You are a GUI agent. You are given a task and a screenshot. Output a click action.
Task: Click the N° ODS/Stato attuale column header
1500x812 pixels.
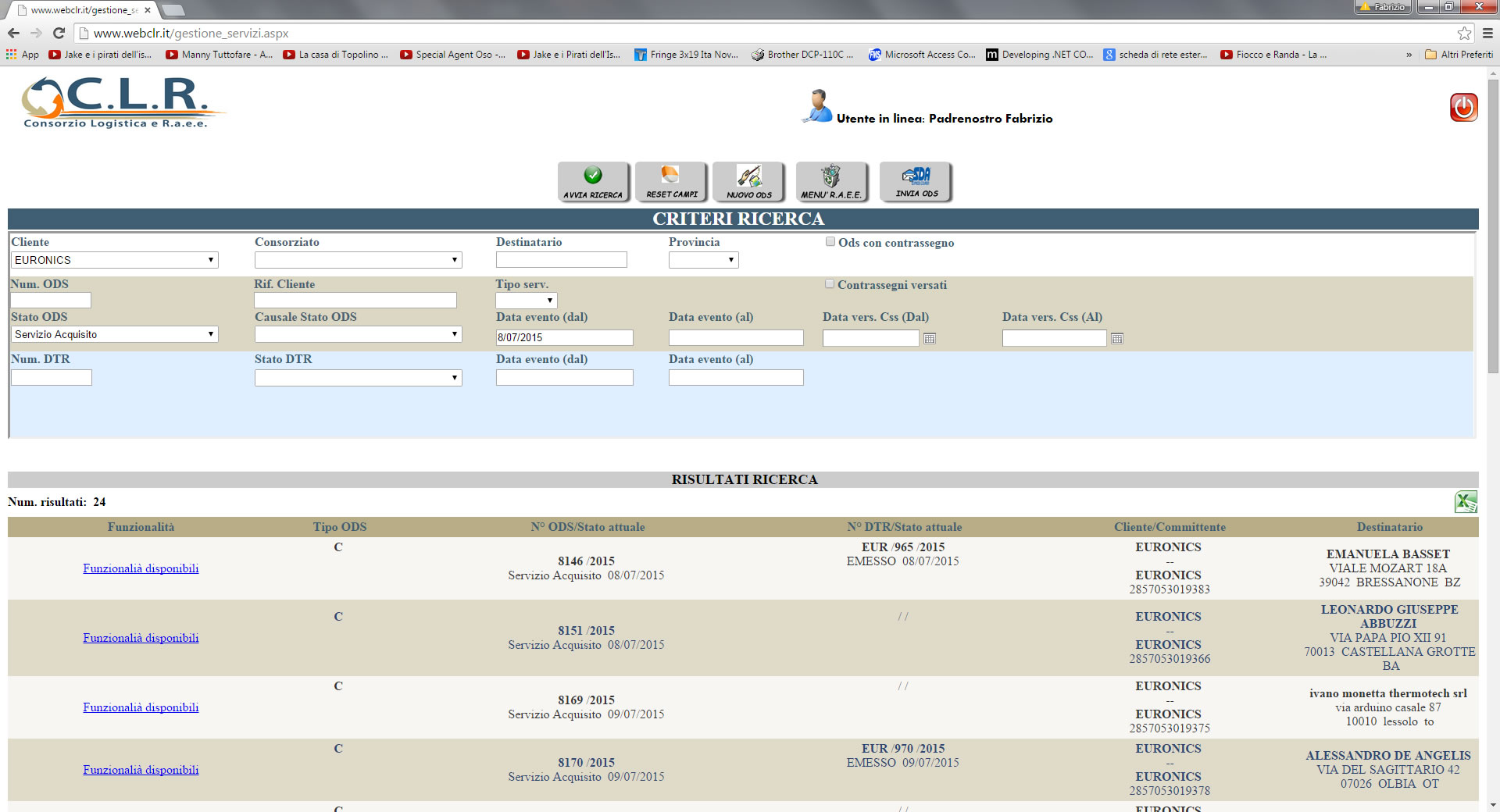[x=587, y=527]
